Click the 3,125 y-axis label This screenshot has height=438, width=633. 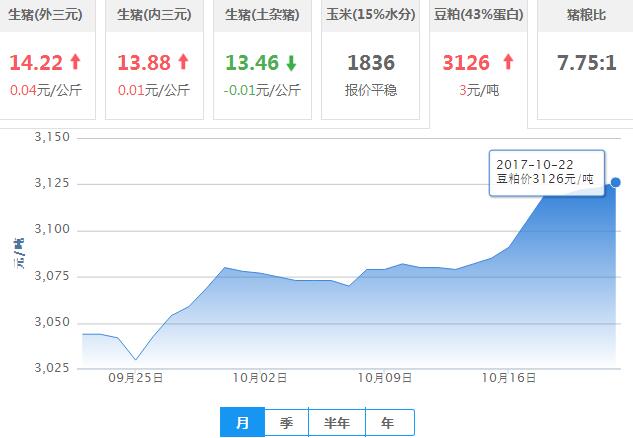tap(52, 183)
